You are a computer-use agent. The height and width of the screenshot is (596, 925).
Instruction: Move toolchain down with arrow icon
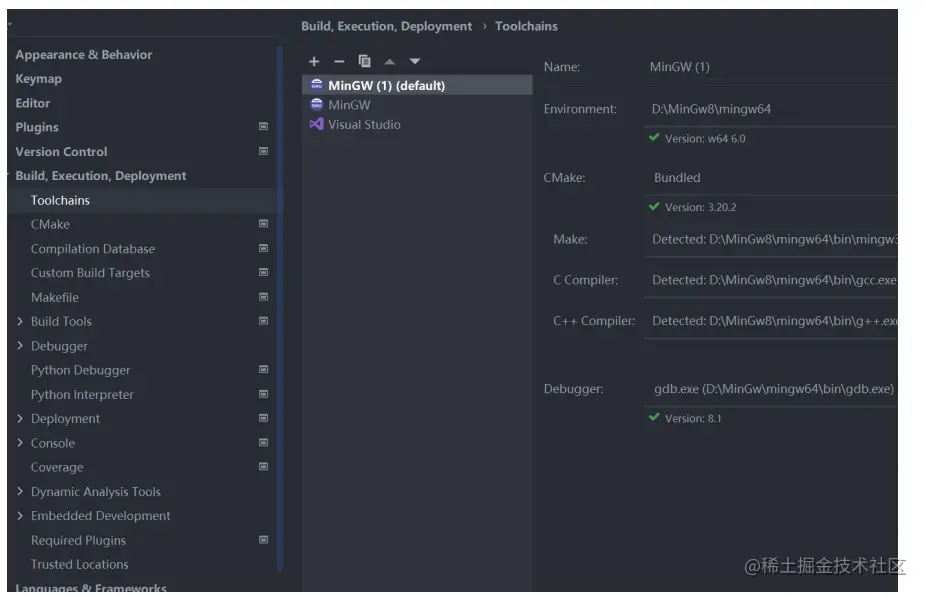point(415,61)
